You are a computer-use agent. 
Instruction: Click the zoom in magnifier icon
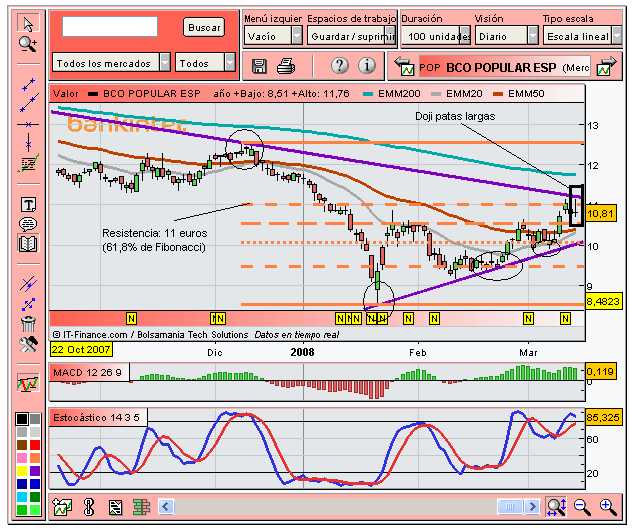pos(608,507)
